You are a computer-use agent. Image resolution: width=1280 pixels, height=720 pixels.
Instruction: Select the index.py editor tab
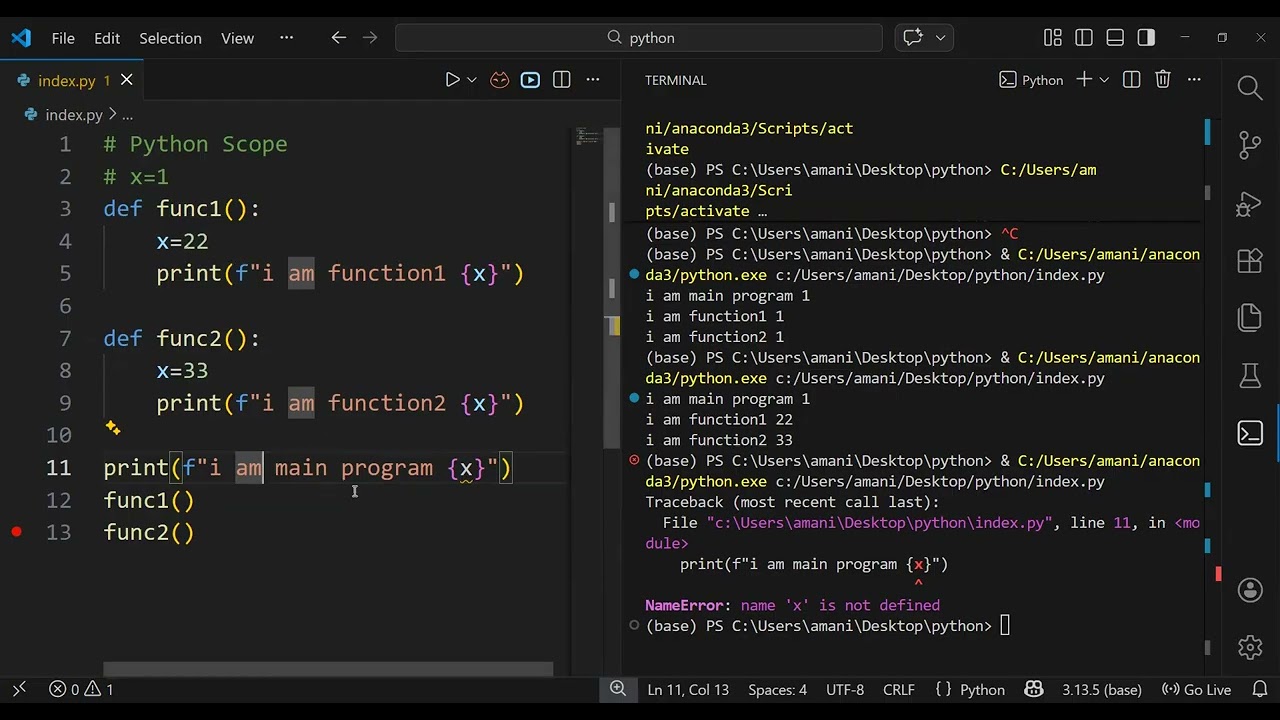[67, 80]
